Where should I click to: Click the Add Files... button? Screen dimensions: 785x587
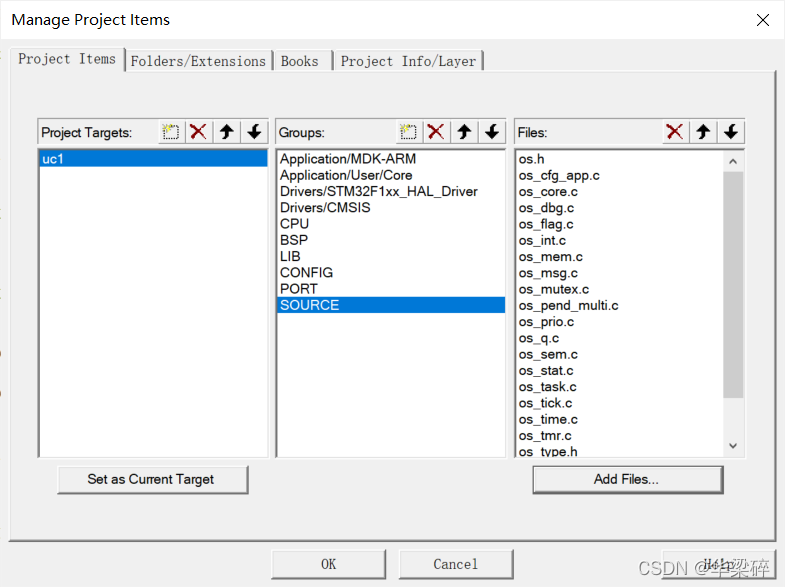click(x=628, y=479)
